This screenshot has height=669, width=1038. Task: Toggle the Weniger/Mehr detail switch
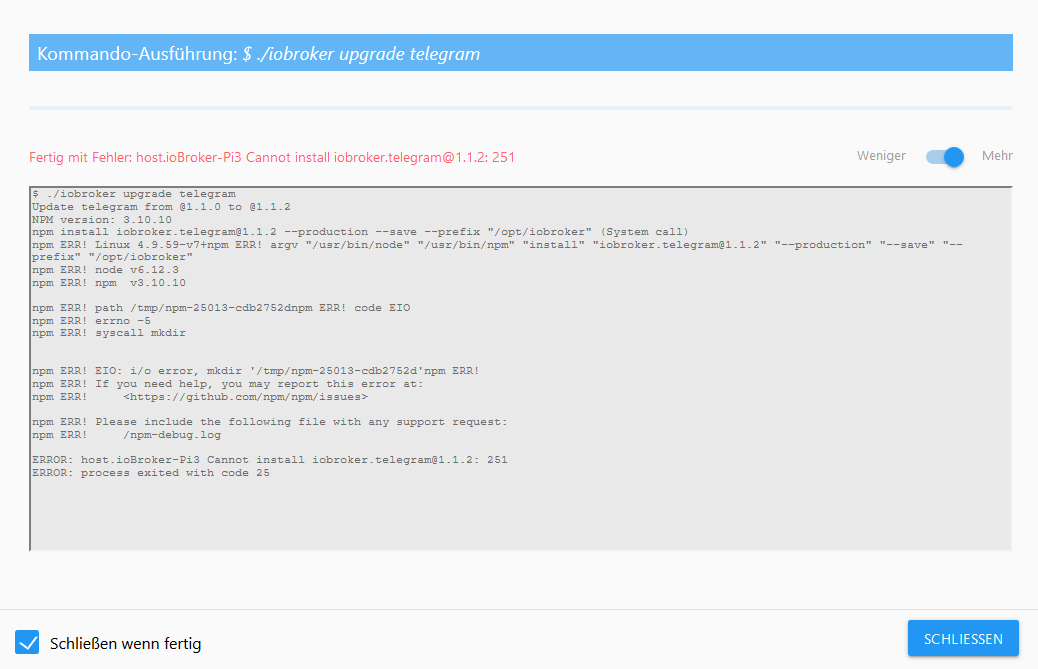[x=945, y=157]
